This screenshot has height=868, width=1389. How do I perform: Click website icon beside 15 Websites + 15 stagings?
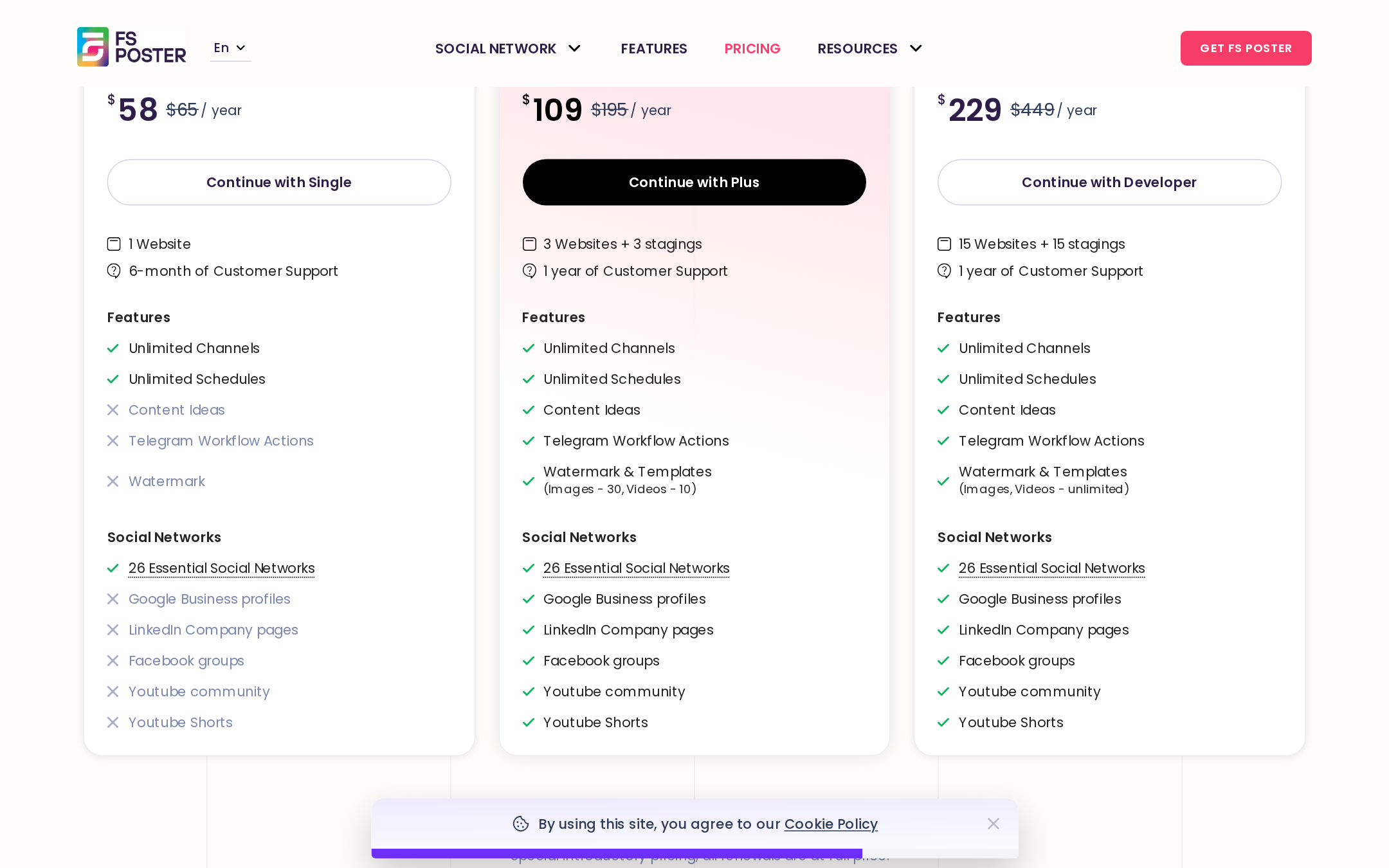pos(944,244)
